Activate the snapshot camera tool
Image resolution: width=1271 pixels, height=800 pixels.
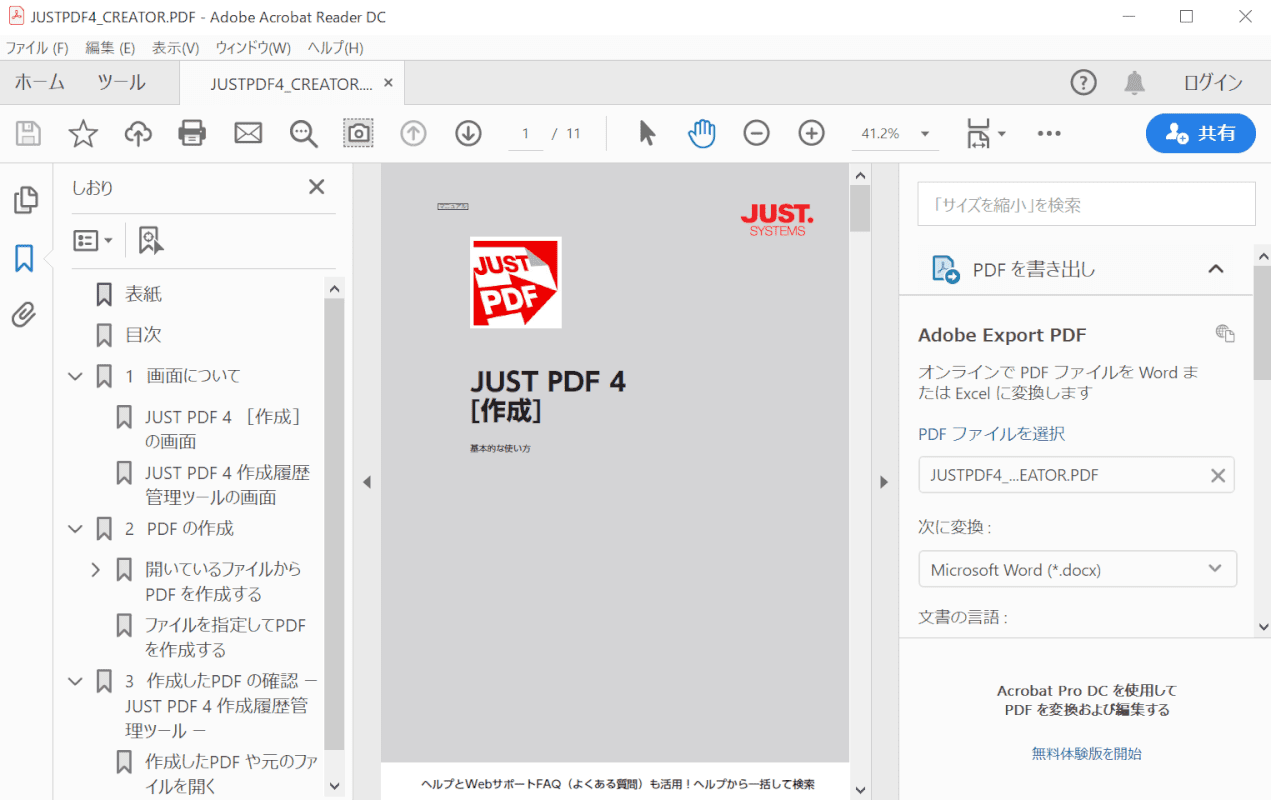(x=358, y=133)
